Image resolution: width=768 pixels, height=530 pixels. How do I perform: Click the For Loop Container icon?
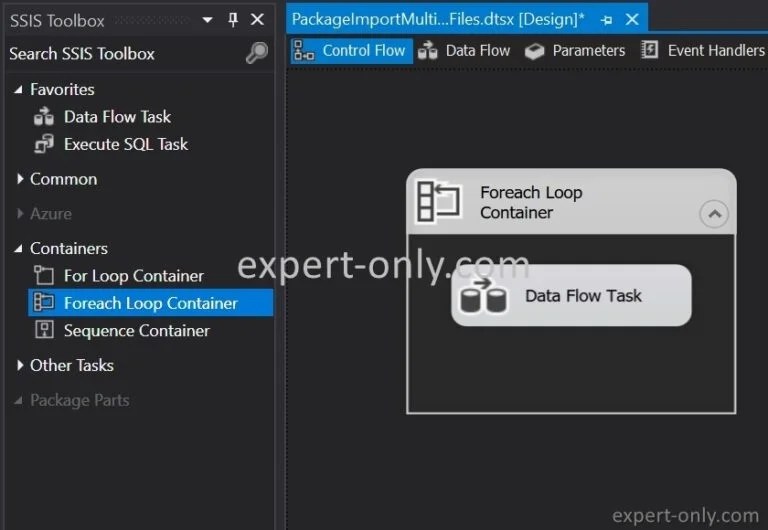pos(44,276)
